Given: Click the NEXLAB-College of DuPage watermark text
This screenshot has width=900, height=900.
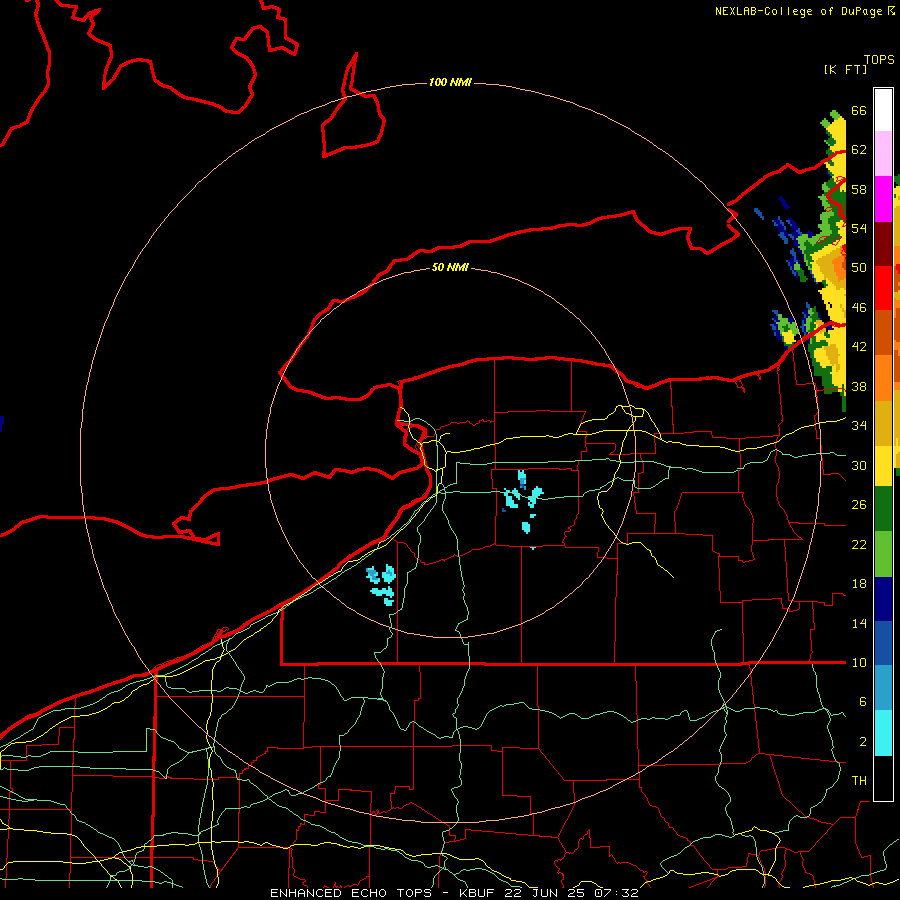Looking at the screenshot, I should click(x=804, y=11).
